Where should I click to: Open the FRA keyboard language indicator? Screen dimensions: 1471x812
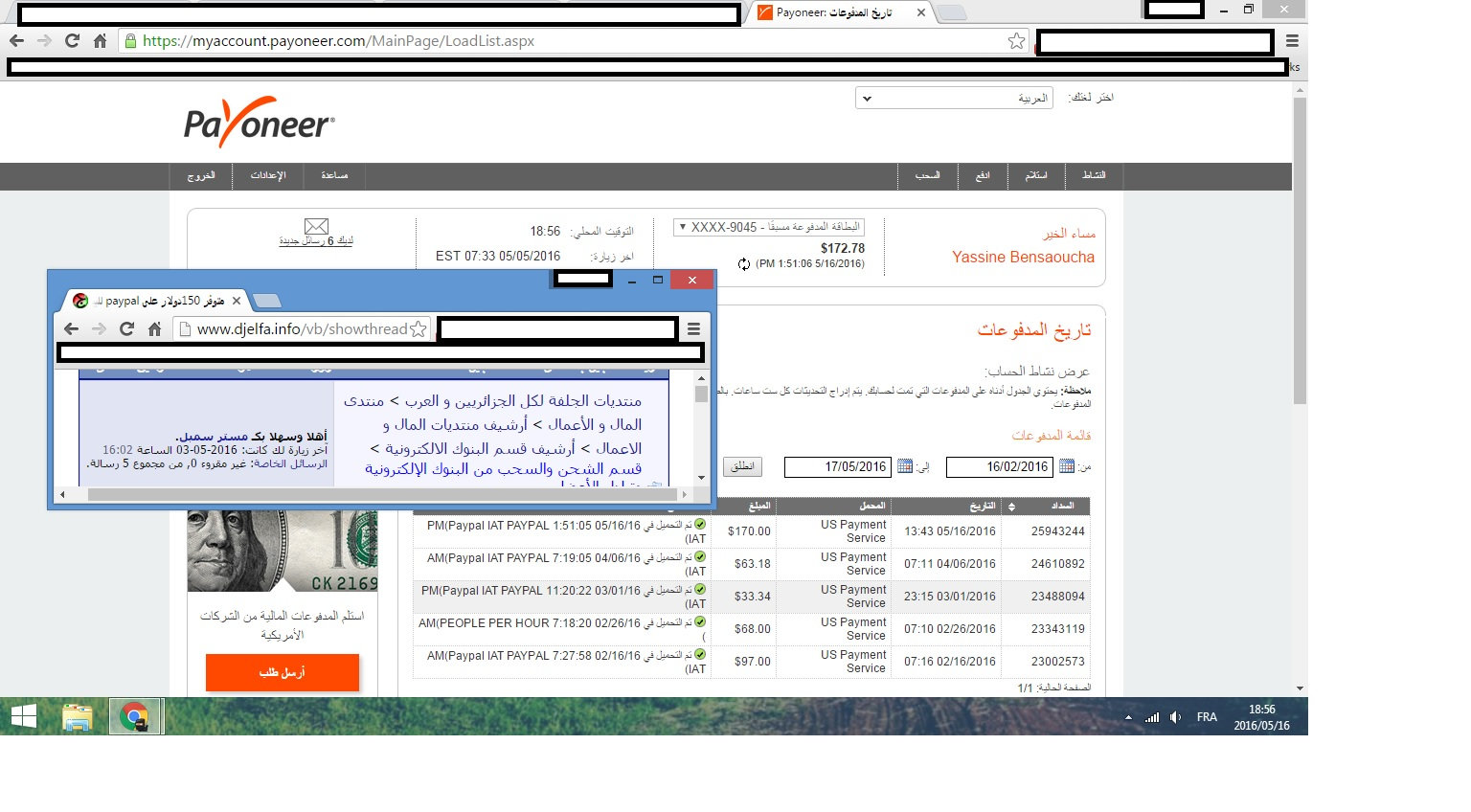click(x=1207, y=717)
